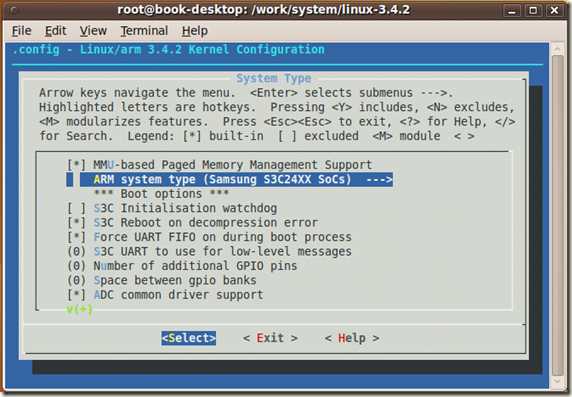This screenshot has width=572, height=397.
Task: Edit Number of additional GPIO pins value
Action: click(x=77, y=266)
